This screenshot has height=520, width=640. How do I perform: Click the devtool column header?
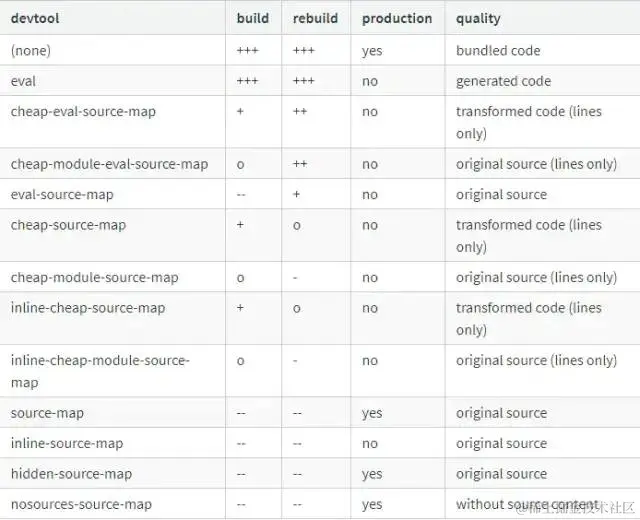(x=35, y=18)
